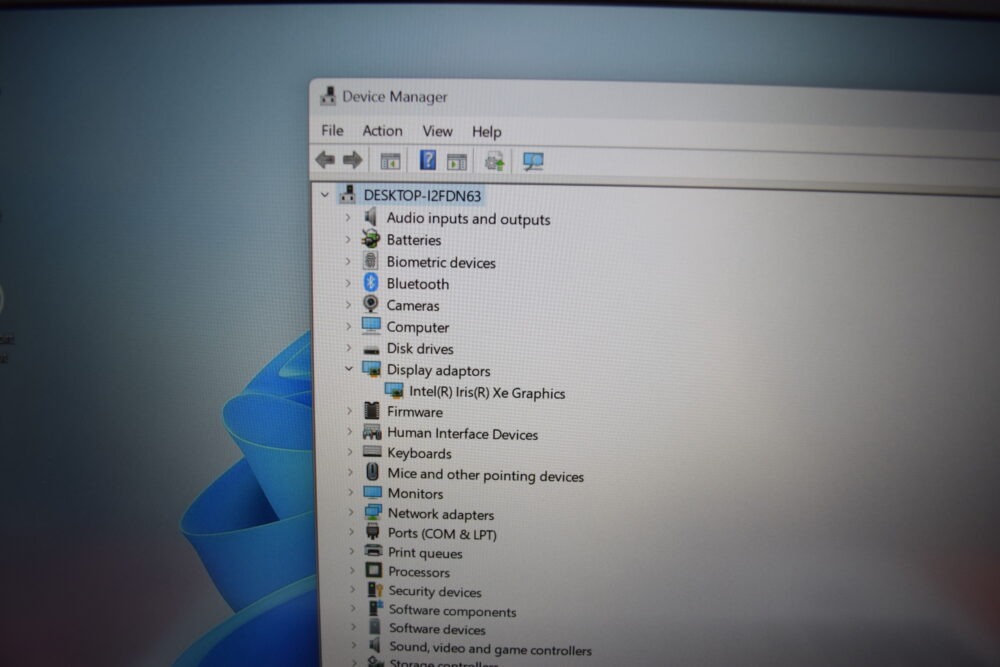Open the Help menu
The height and width of the screenshot is (667, 1000).
[x=487, y=132]
